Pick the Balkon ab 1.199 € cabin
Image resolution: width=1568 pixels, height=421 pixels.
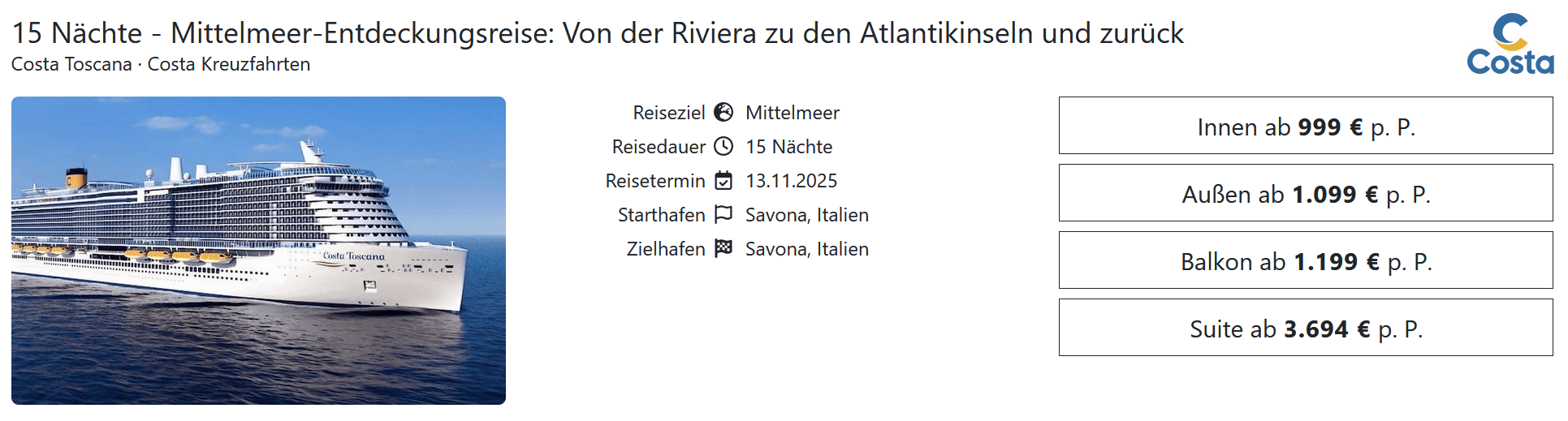point(1306,260)
